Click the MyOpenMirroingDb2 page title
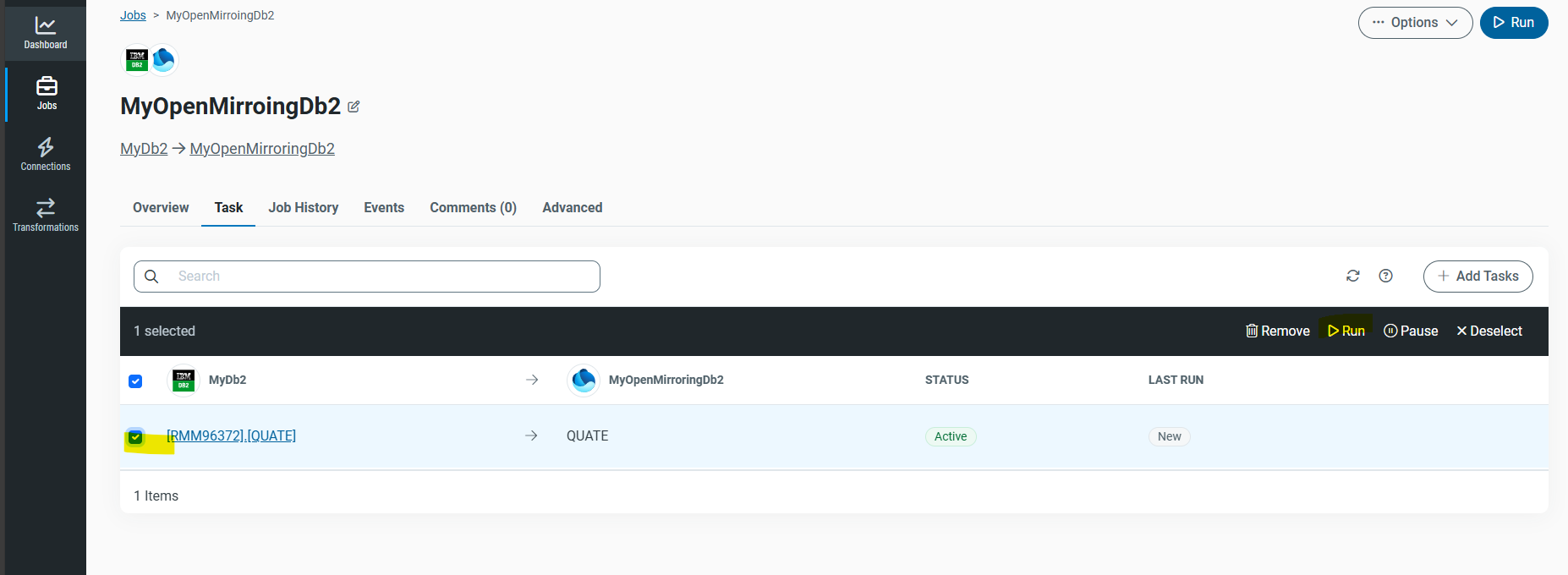Screen dimensions: 1568x575 230,106
